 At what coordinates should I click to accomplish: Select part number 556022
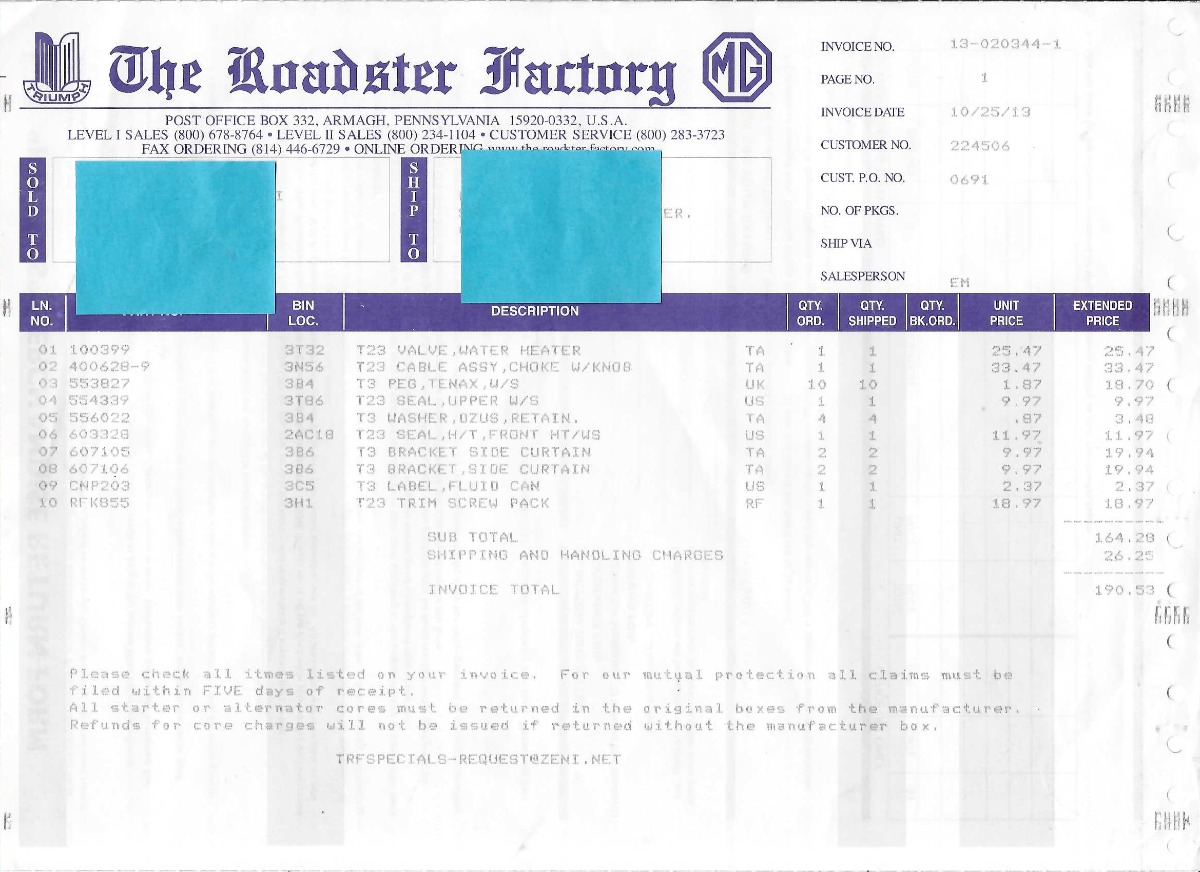(x=99, y=418)
